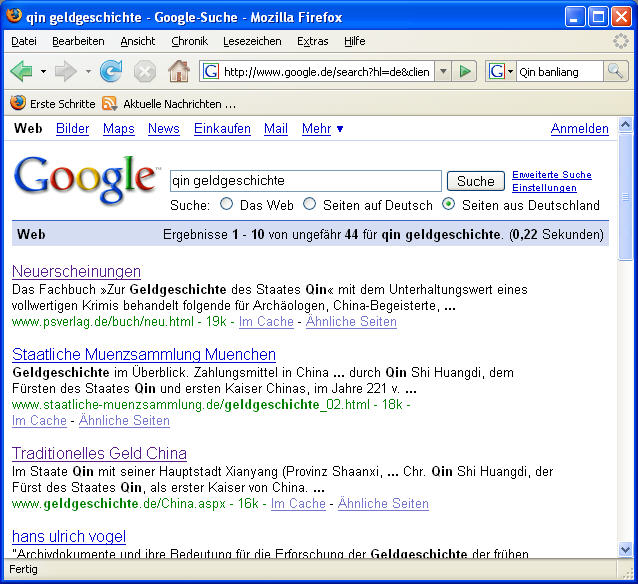The image size is (638, 584).
Task: Expand the address bar URL history dropdown
Action: 444,72
